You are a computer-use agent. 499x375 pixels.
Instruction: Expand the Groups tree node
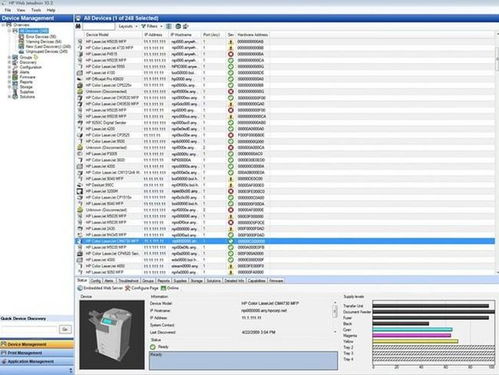(x=10, y=57)
